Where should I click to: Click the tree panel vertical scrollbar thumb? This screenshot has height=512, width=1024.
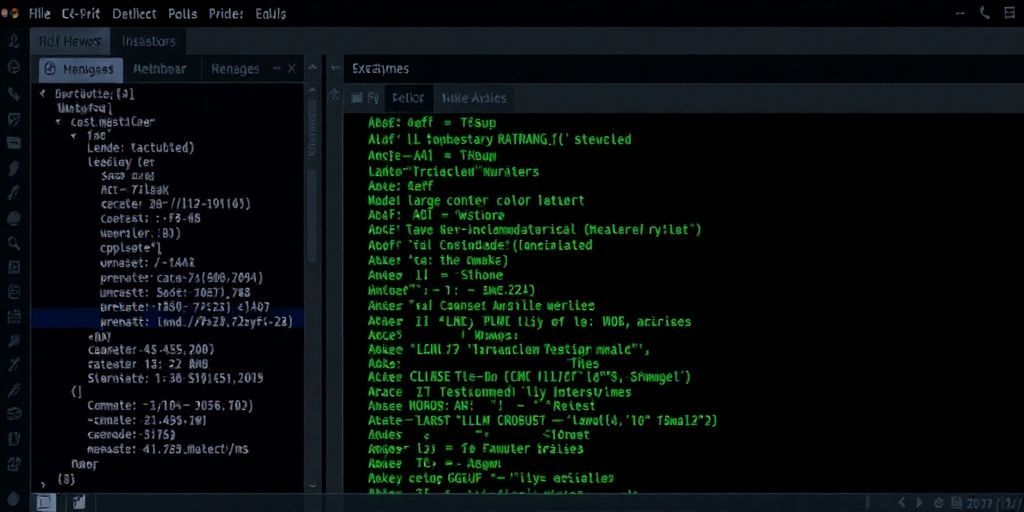click(313, 216)
